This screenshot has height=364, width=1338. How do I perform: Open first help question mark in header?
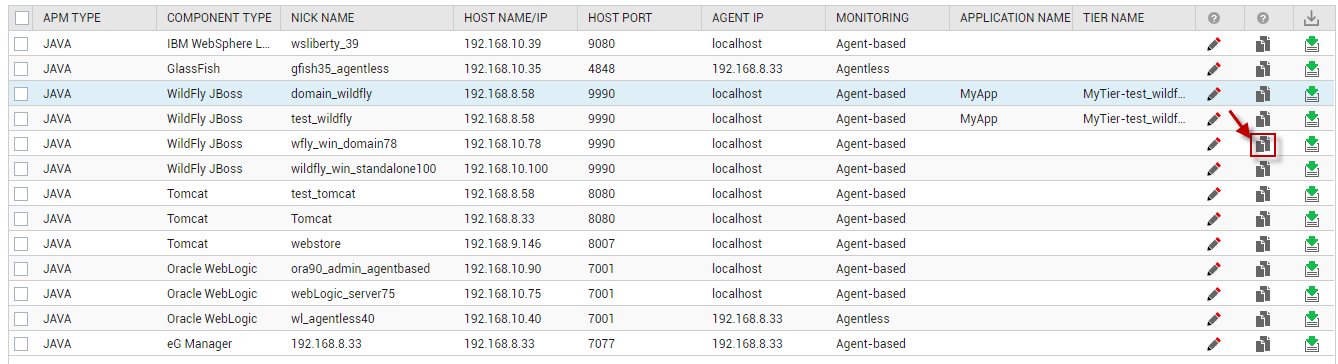tap(1214, 18)
